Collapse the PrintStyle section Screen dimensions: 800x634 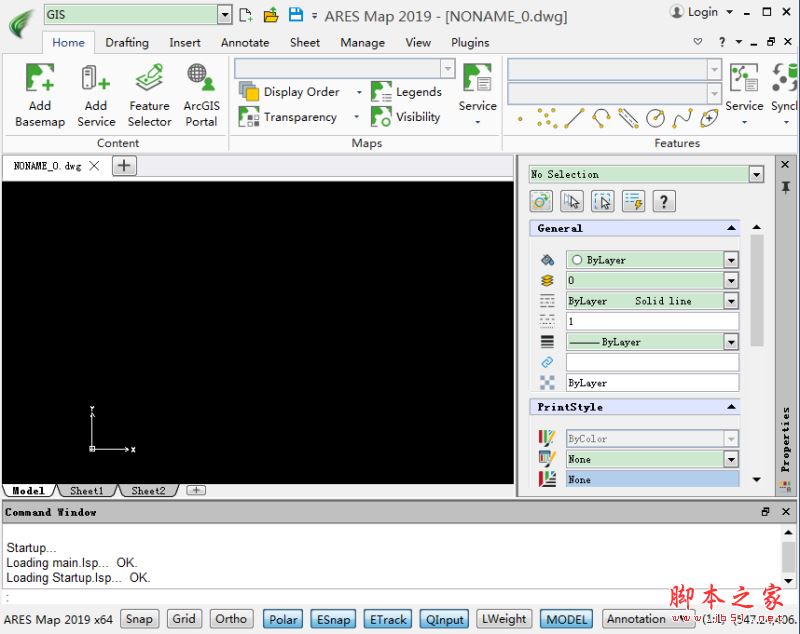coord(731,407)
